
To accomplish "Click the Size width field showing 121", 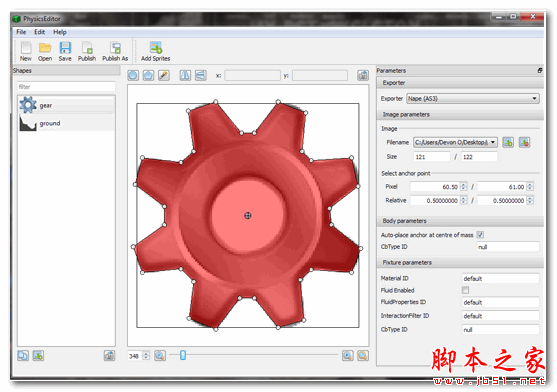I will [432, 157].
